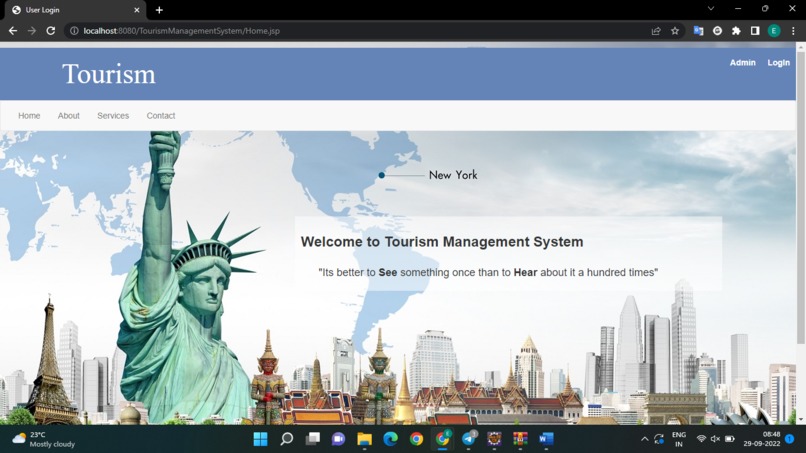The width and height of the screenshot is (806, 453).
Task: Open the About menu item
Action: [68, 116]
